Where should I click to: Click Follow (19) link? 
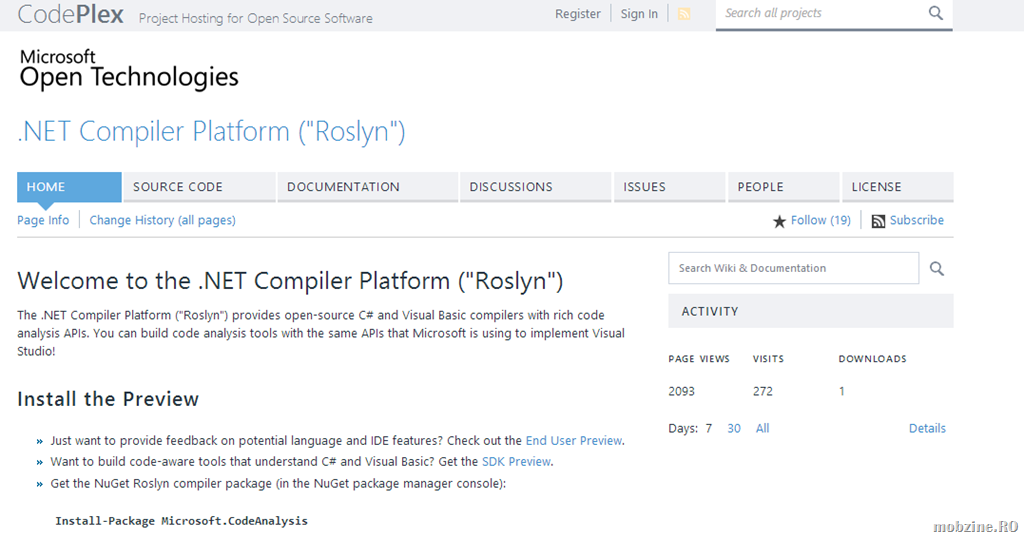click(821, 220)
